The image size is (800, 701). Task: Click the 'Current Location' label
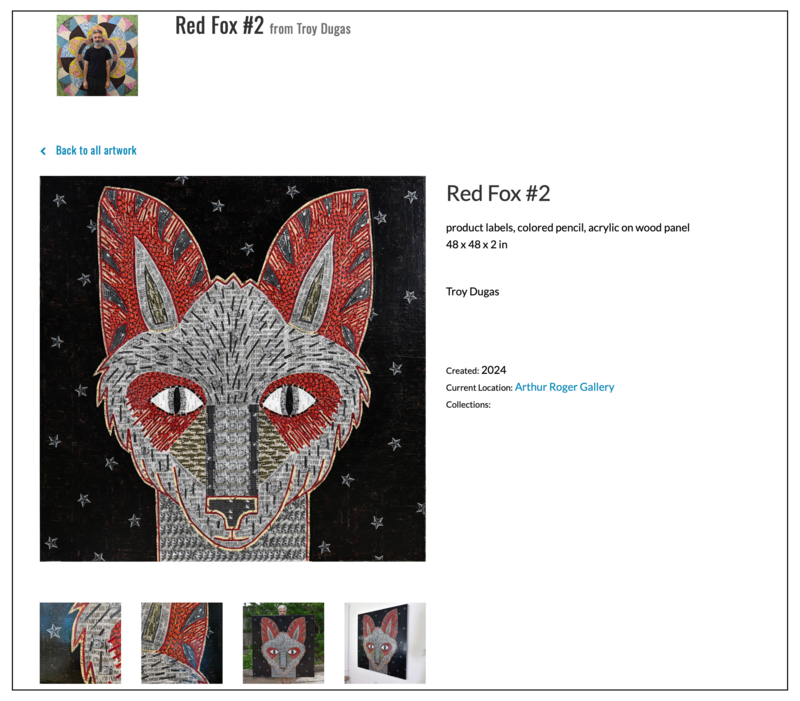pos(477,387)
